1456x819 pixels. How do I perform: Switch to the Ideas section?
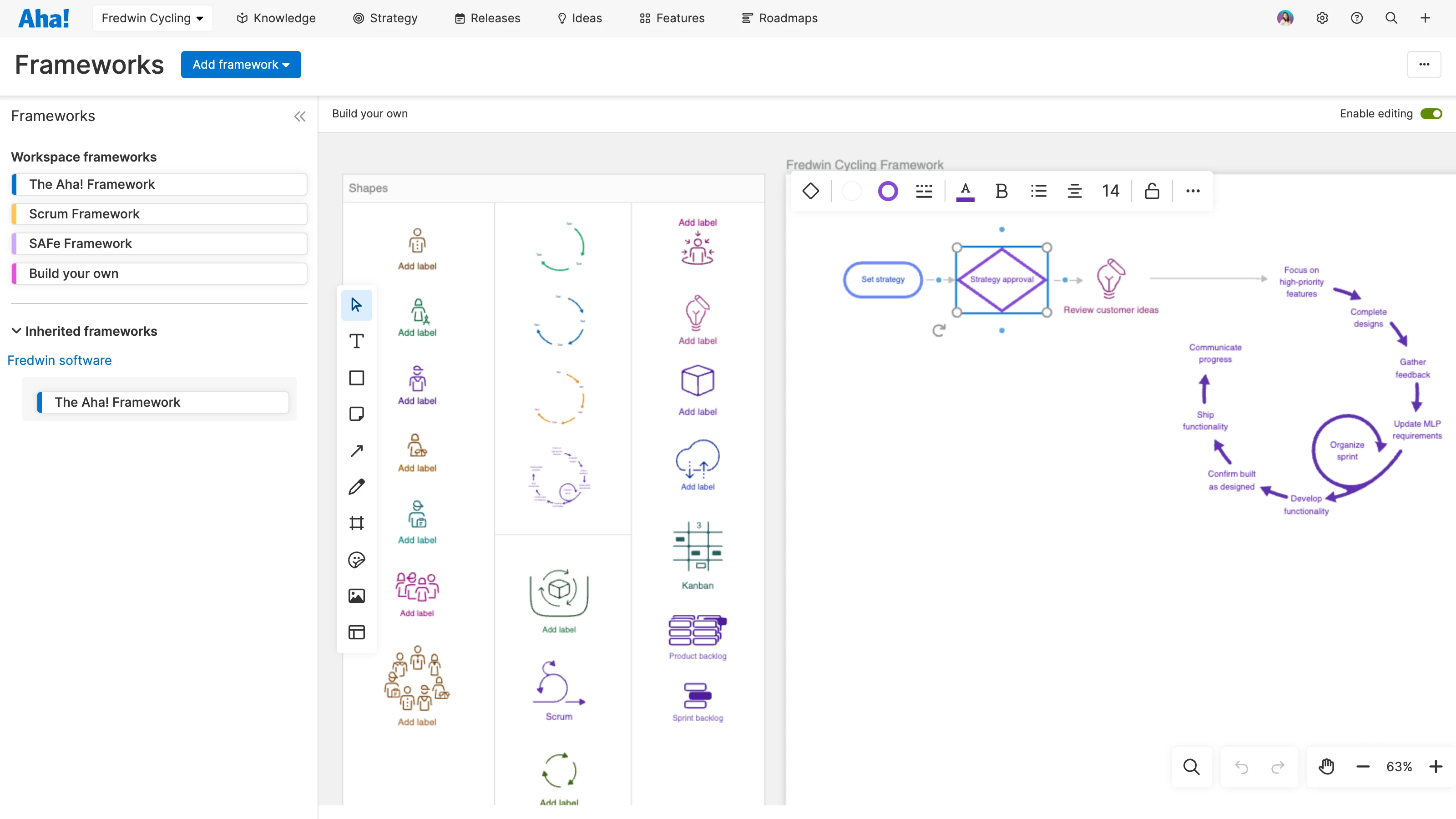(x=579, y=18)
